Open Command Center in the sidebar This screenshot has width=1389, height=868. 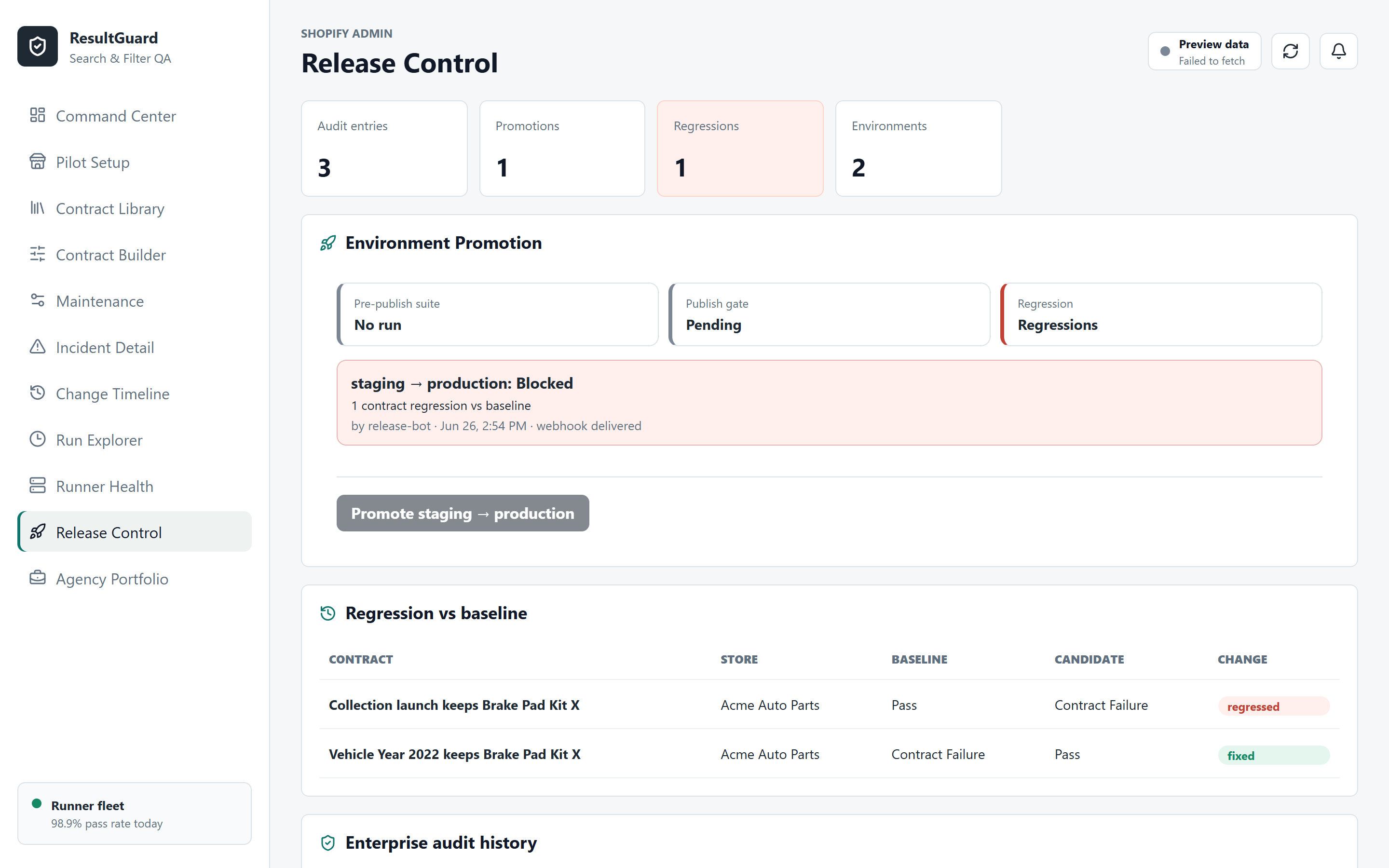tap(135, 115)
